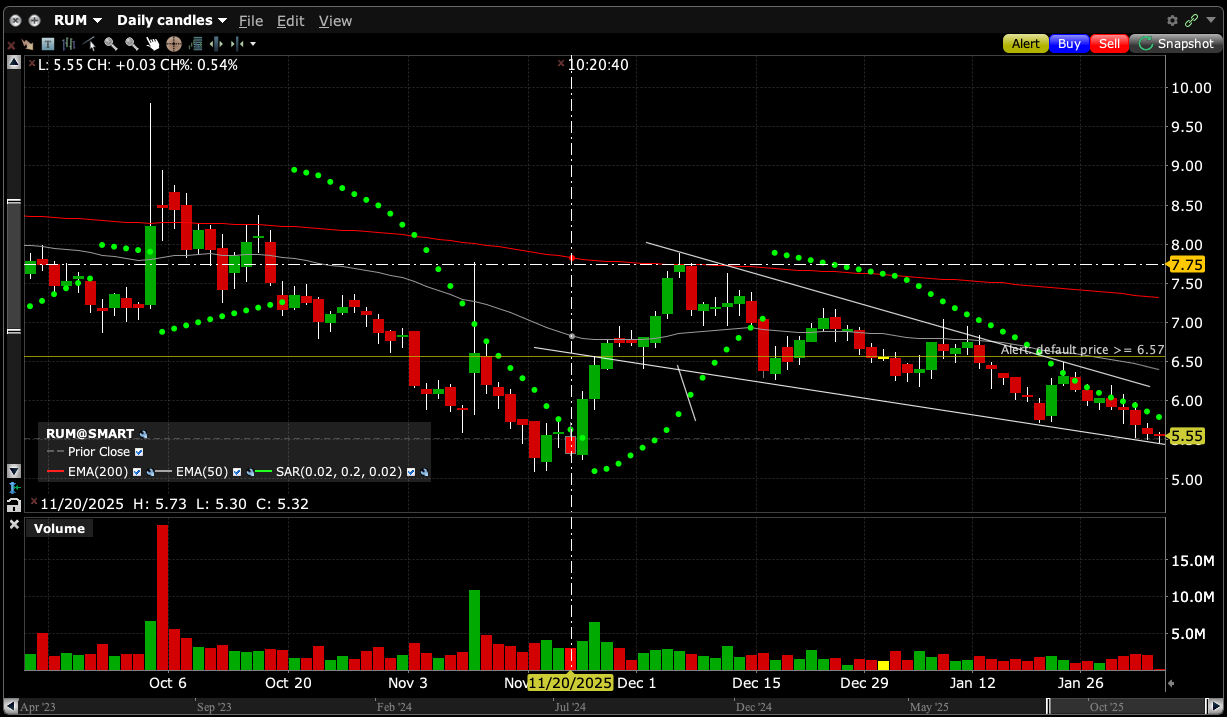Screen dimensions: 1227x717
Task: Open the View menu
Action: click(x=335, y=20)
